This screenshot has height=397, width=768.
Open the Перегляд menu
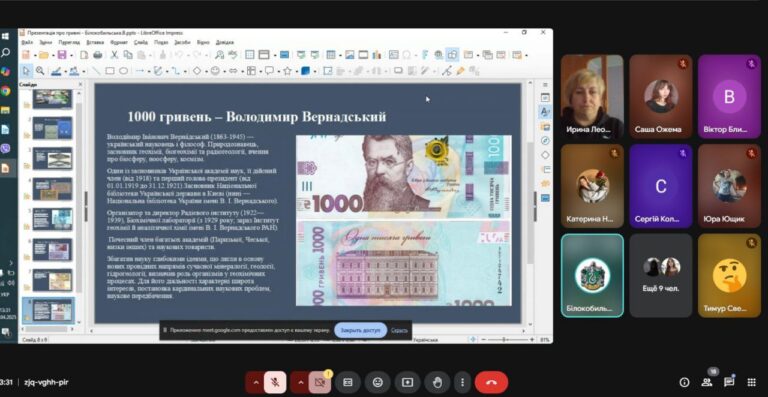[69, 43]
